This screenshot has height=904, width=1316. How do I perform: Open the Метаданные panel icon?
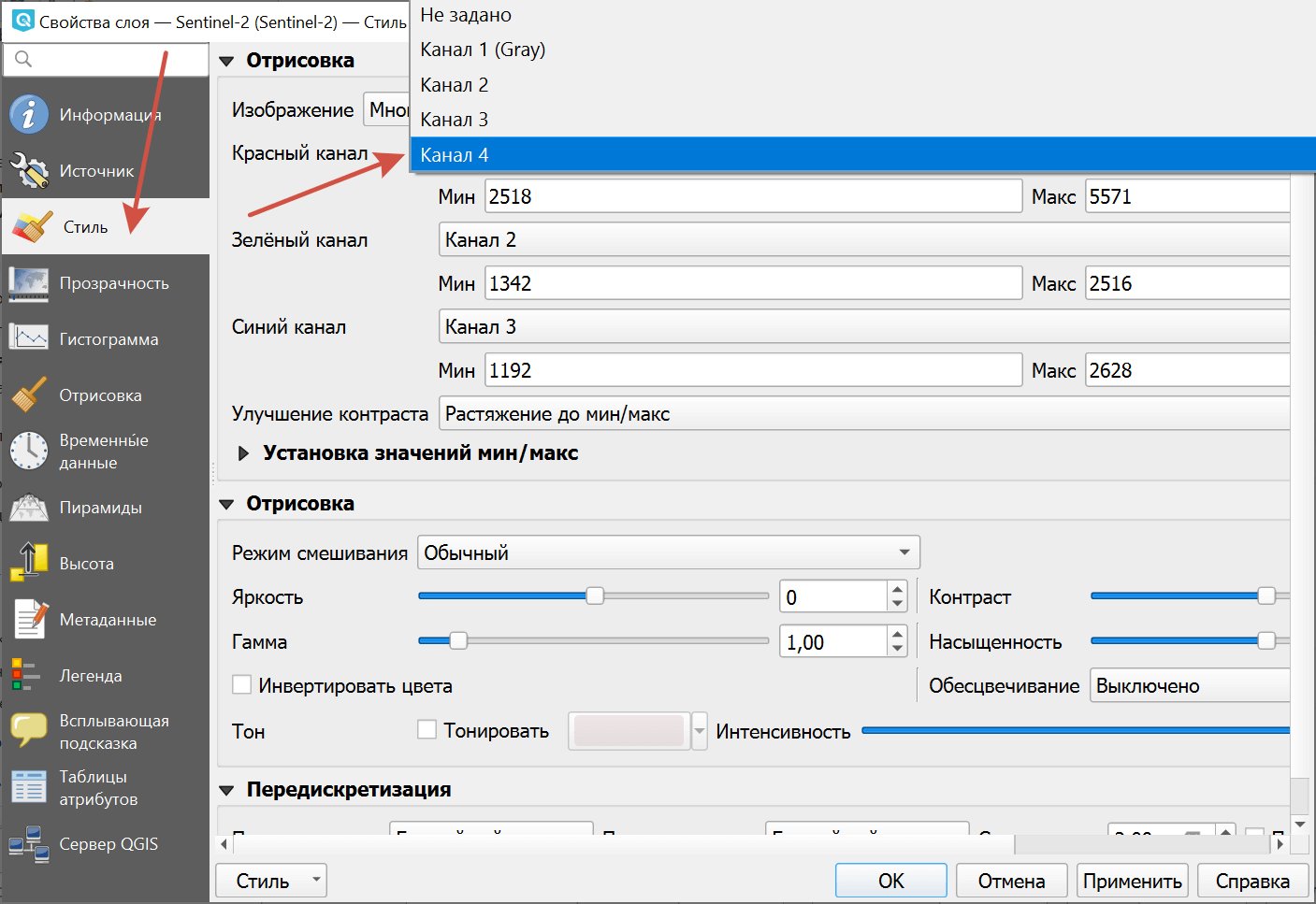[28, 619]
